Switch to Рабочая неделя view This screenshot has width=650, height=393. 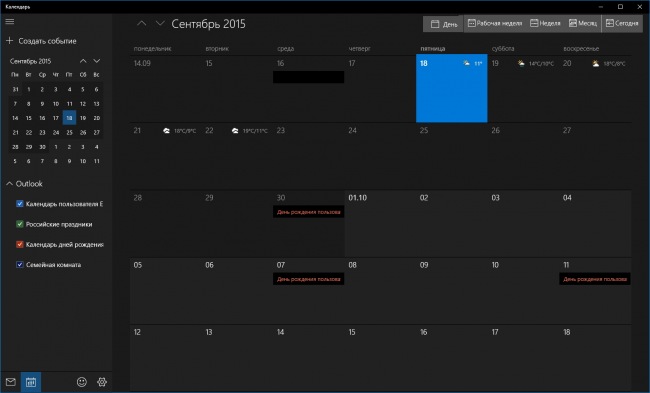(495, 24)
